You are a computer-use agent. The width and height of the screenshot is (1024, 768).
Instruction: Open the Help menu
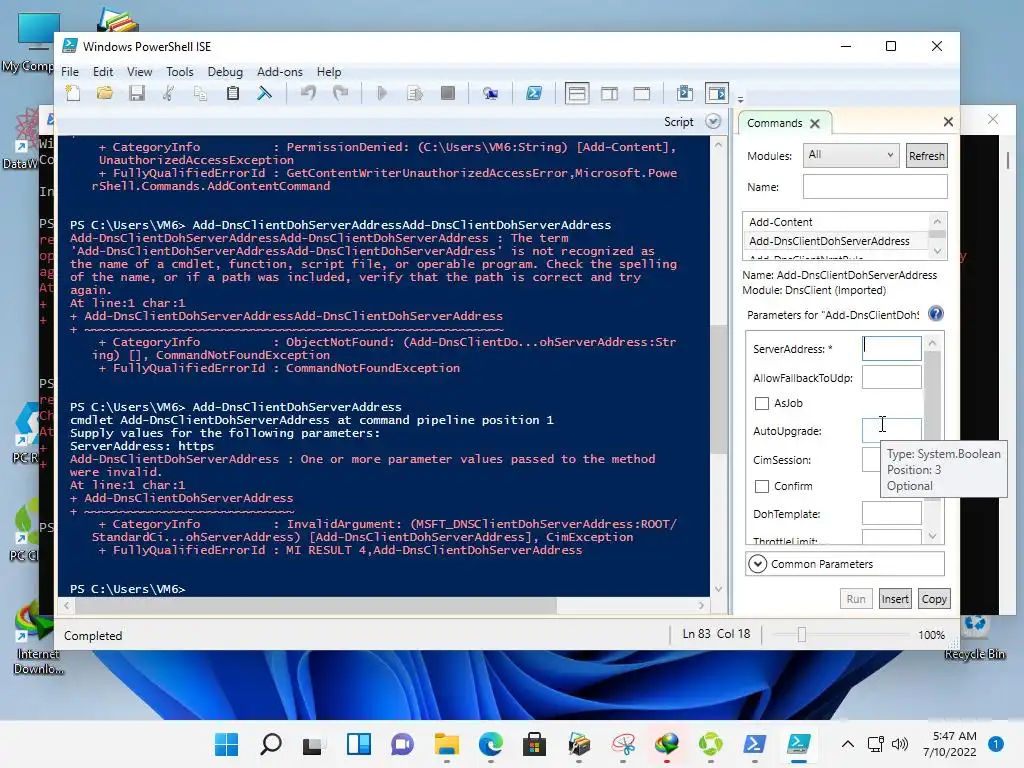tap(328, 72)
